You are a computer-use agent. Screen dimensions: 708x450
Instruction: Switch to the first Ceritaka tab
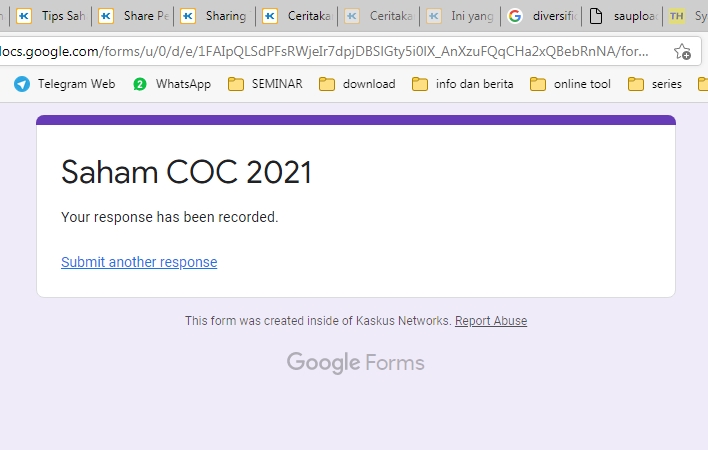[296, 16]
